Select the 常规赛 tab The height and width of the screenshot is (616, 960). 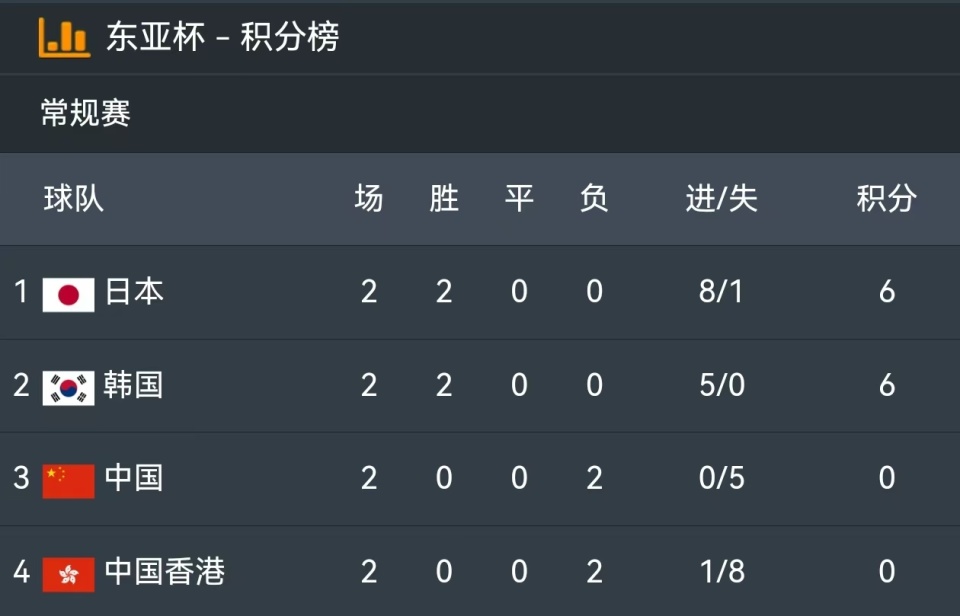pos(86,113)
